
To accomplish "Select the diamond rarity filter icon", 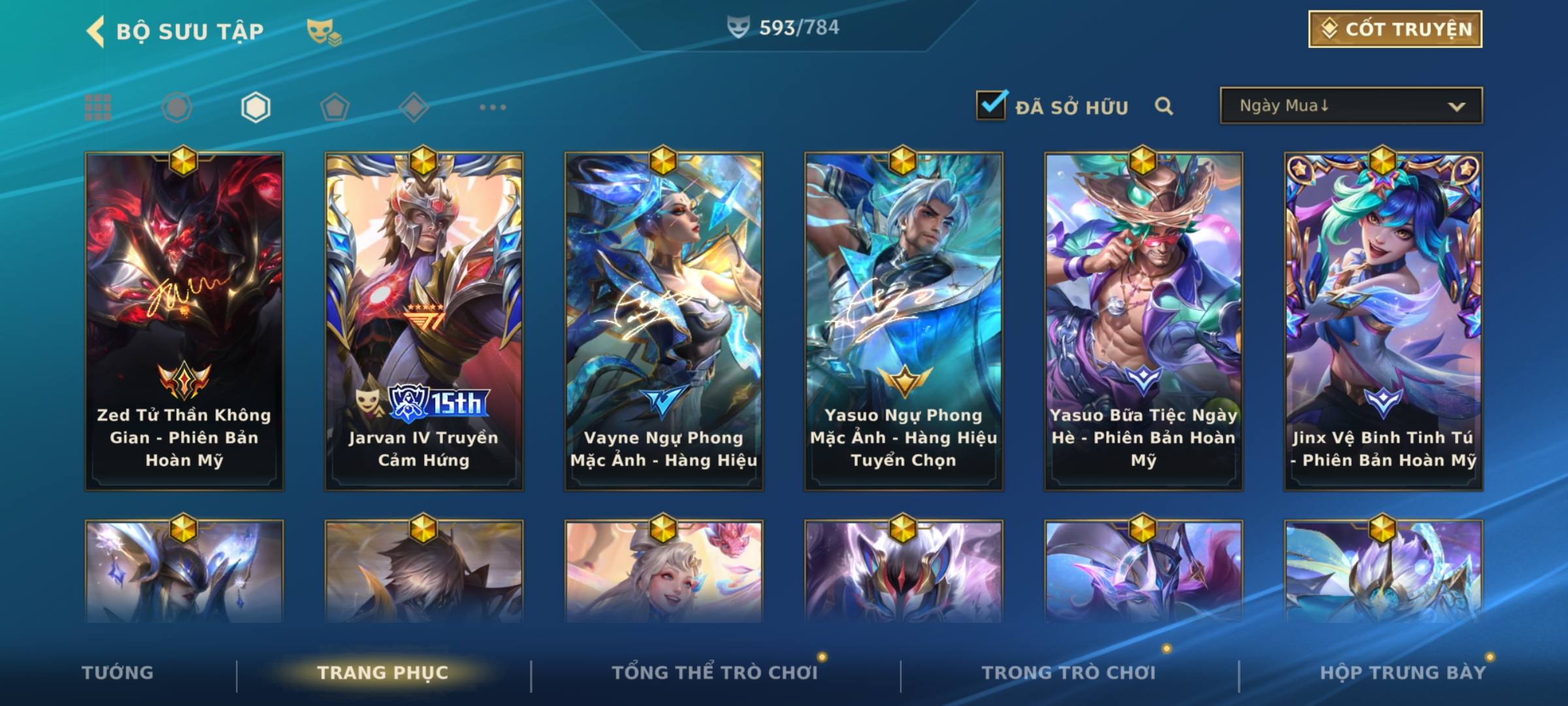I will click(x=414, y=107).
